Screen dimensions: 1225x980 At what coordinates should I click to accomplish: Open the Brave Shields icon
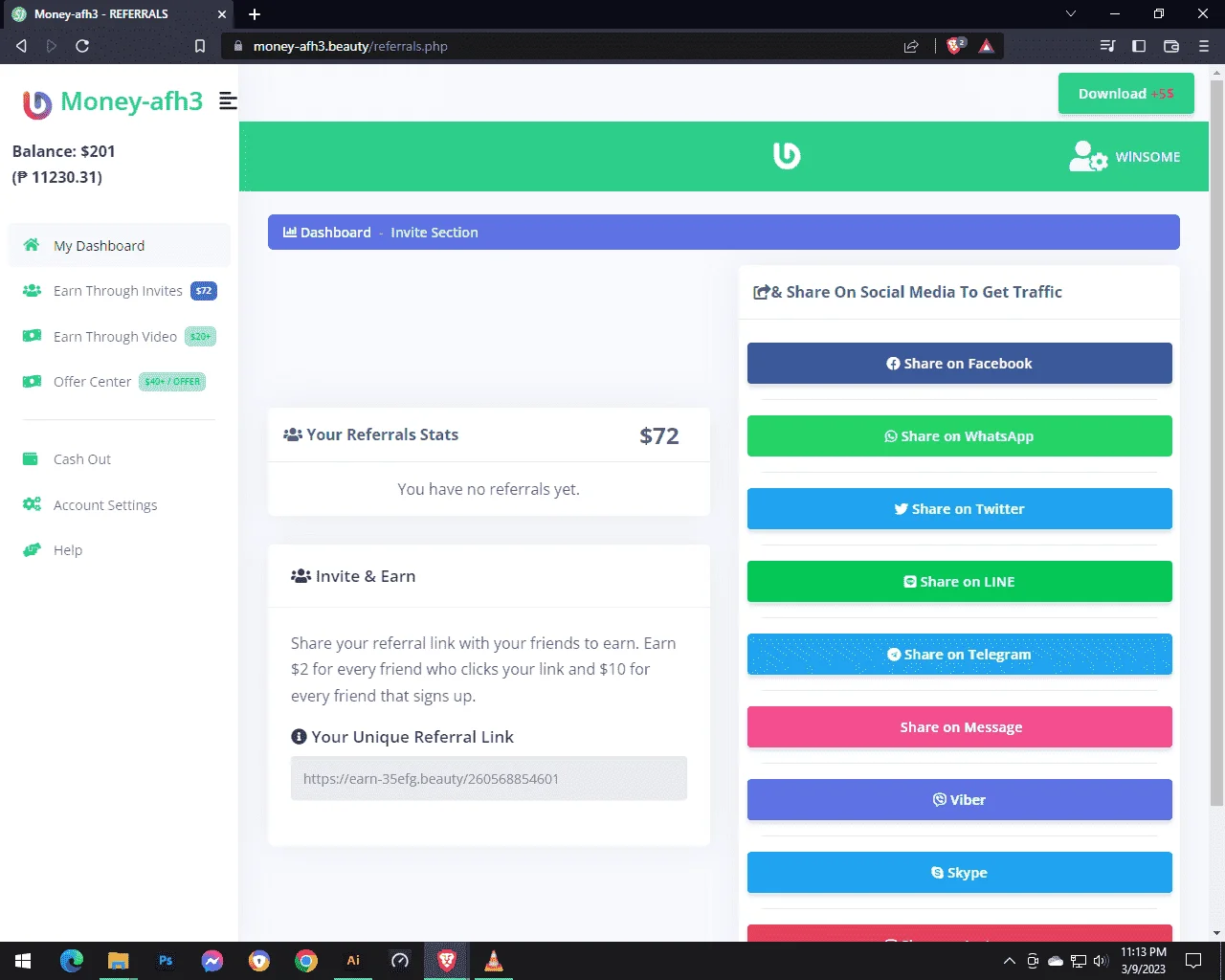point(955,46)
